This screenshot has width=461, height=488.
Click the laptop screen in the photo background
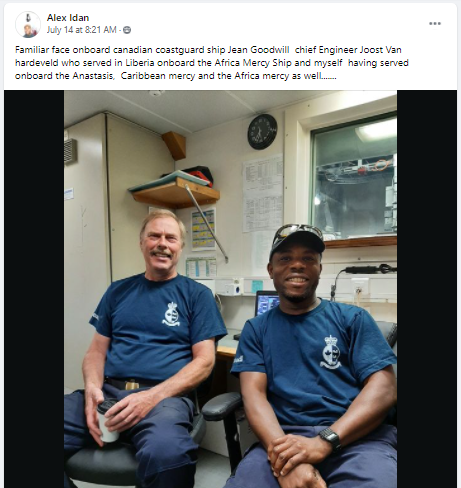(267, 303)
